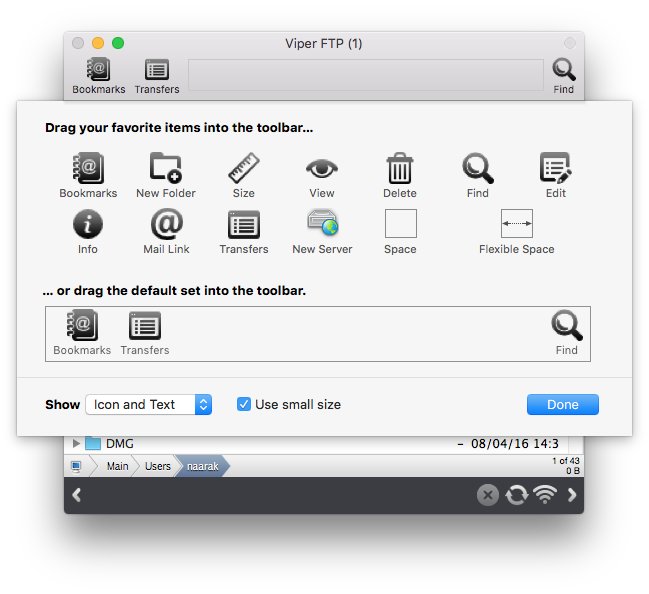Image resolution: width=649 pixels, height=594 pixels.
Task: Click the Wi-Fi signal icon in the bottom bar
Action: pos(545,495)
